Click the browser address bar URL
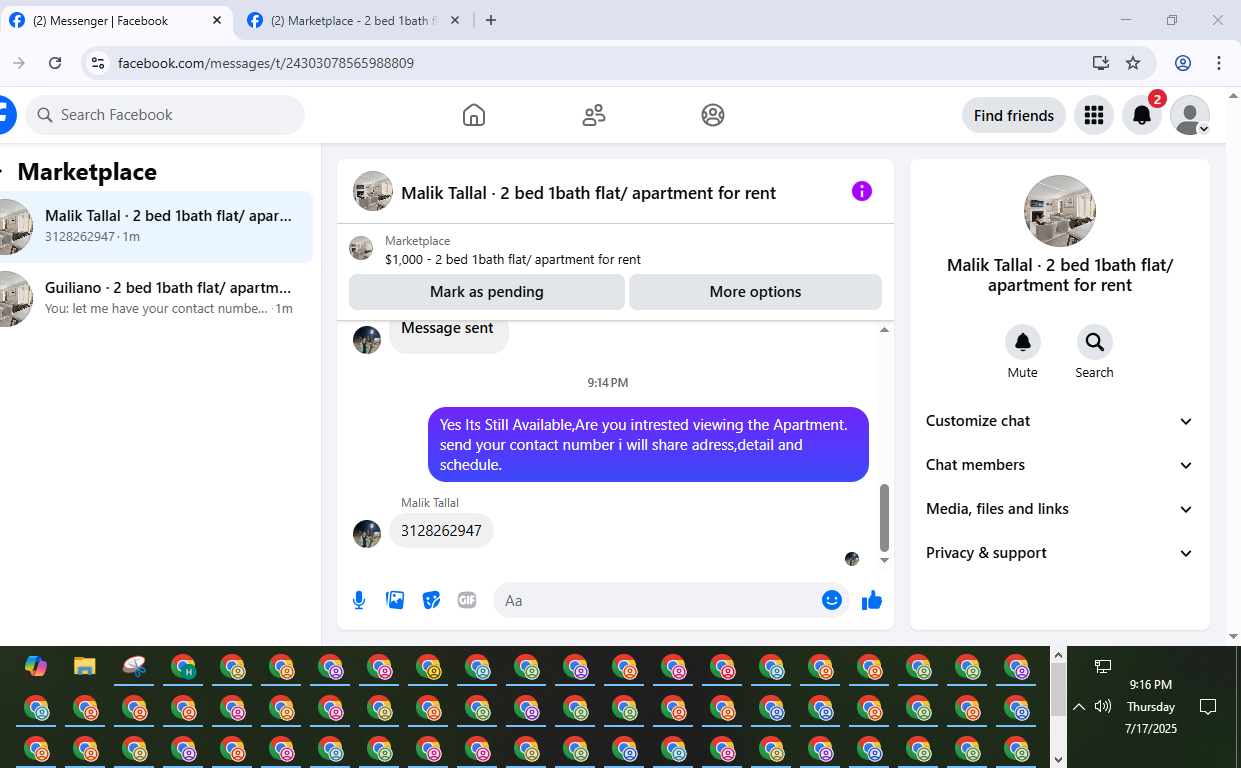 point(266,63)
